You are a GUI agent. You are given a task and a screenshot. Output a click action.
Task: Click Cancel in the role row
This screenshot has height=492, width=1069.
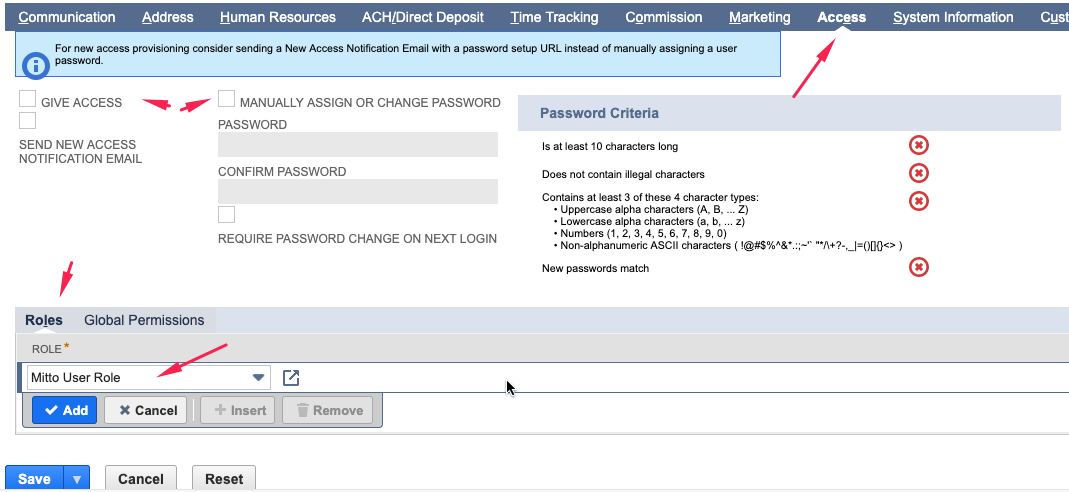(146, 410)
